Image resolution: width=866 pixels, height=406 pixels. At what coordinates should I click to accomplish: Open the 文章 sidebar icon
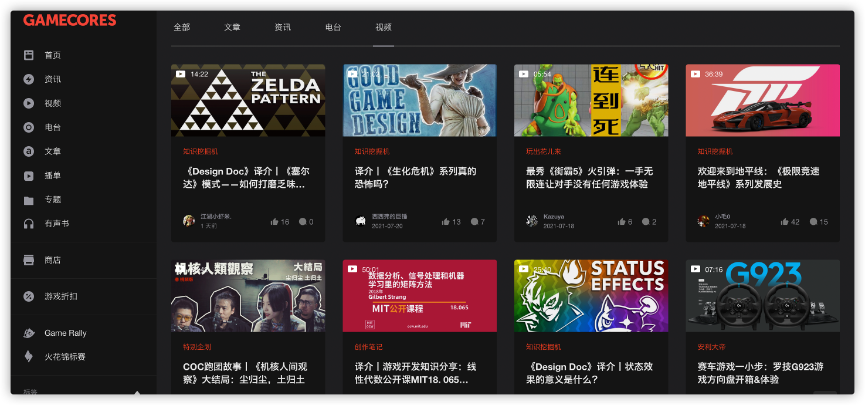pos(29,151)
